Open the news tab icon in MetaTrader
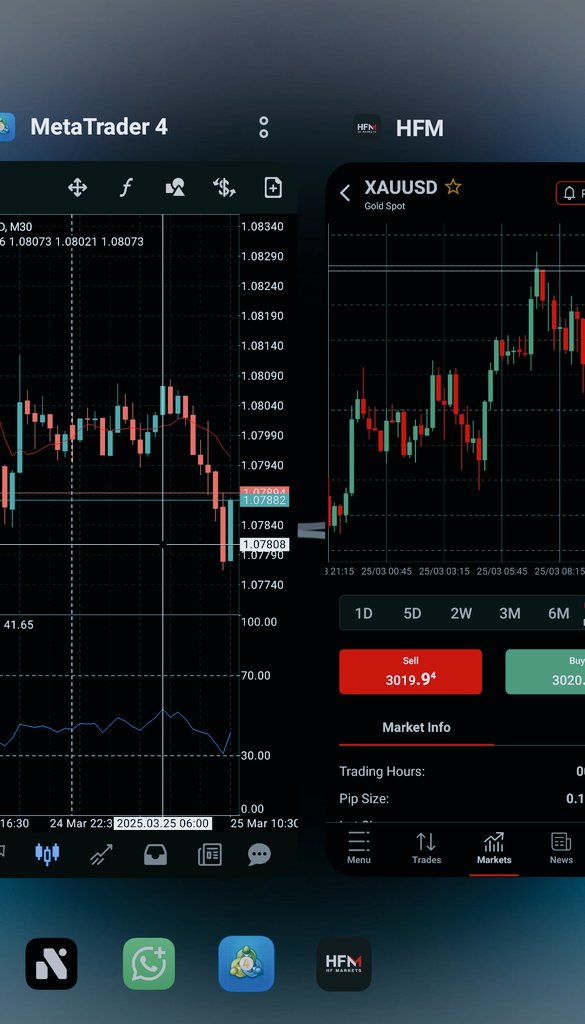 (x=210, y=854)
